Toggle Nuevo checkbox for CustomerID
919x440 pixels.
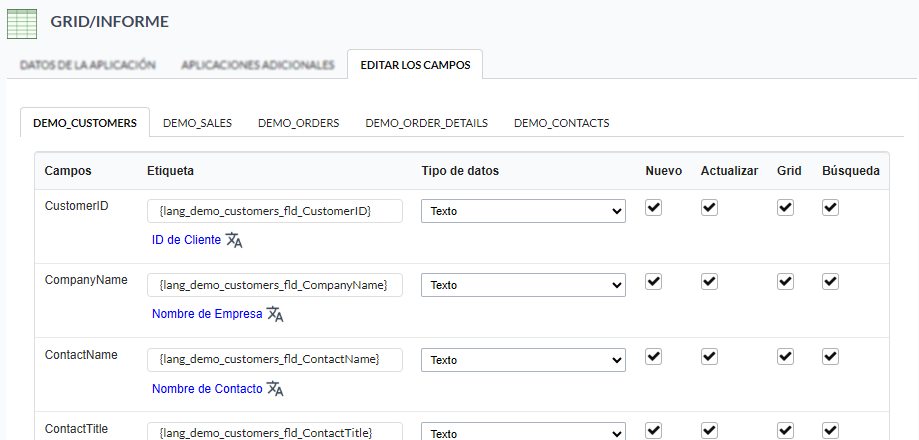coord(653,207)
